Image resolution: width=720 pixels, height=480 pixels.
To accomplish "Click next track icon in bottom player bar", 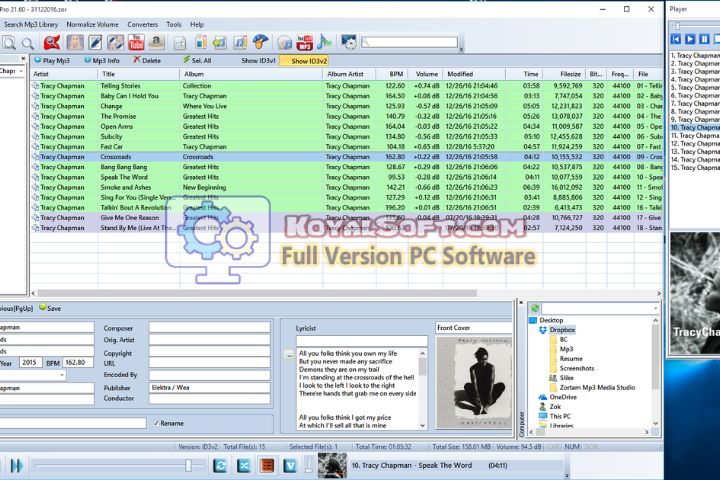I will click(x=17, y=466).
